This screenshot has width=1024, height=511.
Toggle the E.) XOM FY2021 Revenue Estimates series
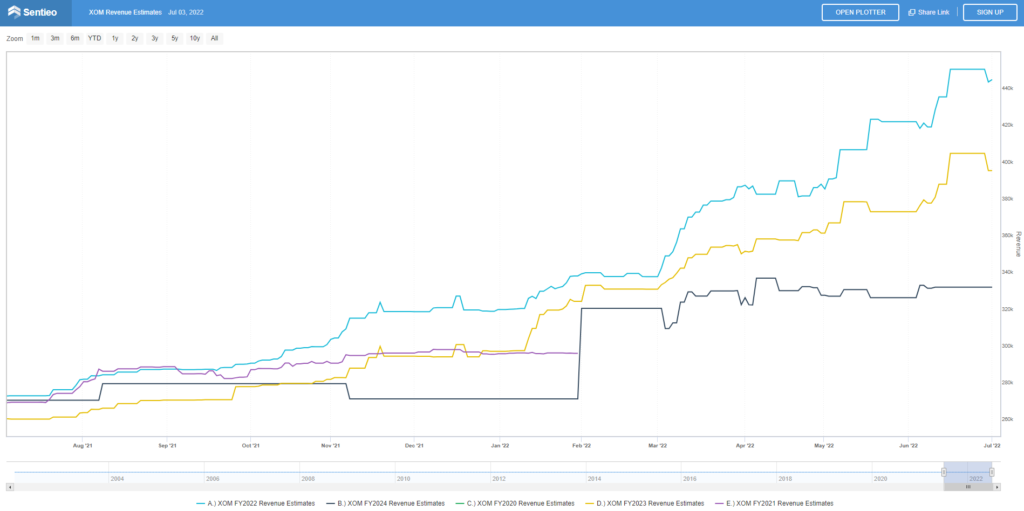[x=774, y=503]
